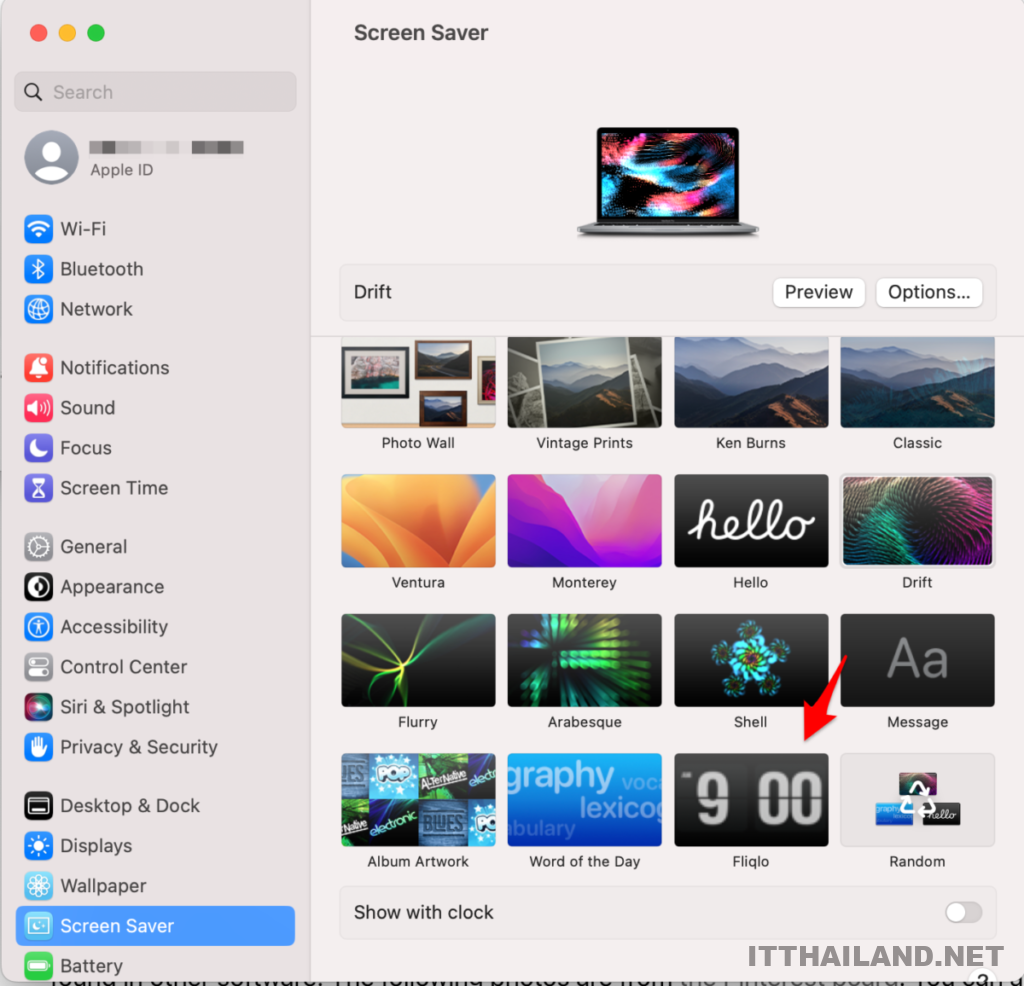Open the Control Center icon
The width and height of the screenshot is (1024, 986).
(39, 667)
